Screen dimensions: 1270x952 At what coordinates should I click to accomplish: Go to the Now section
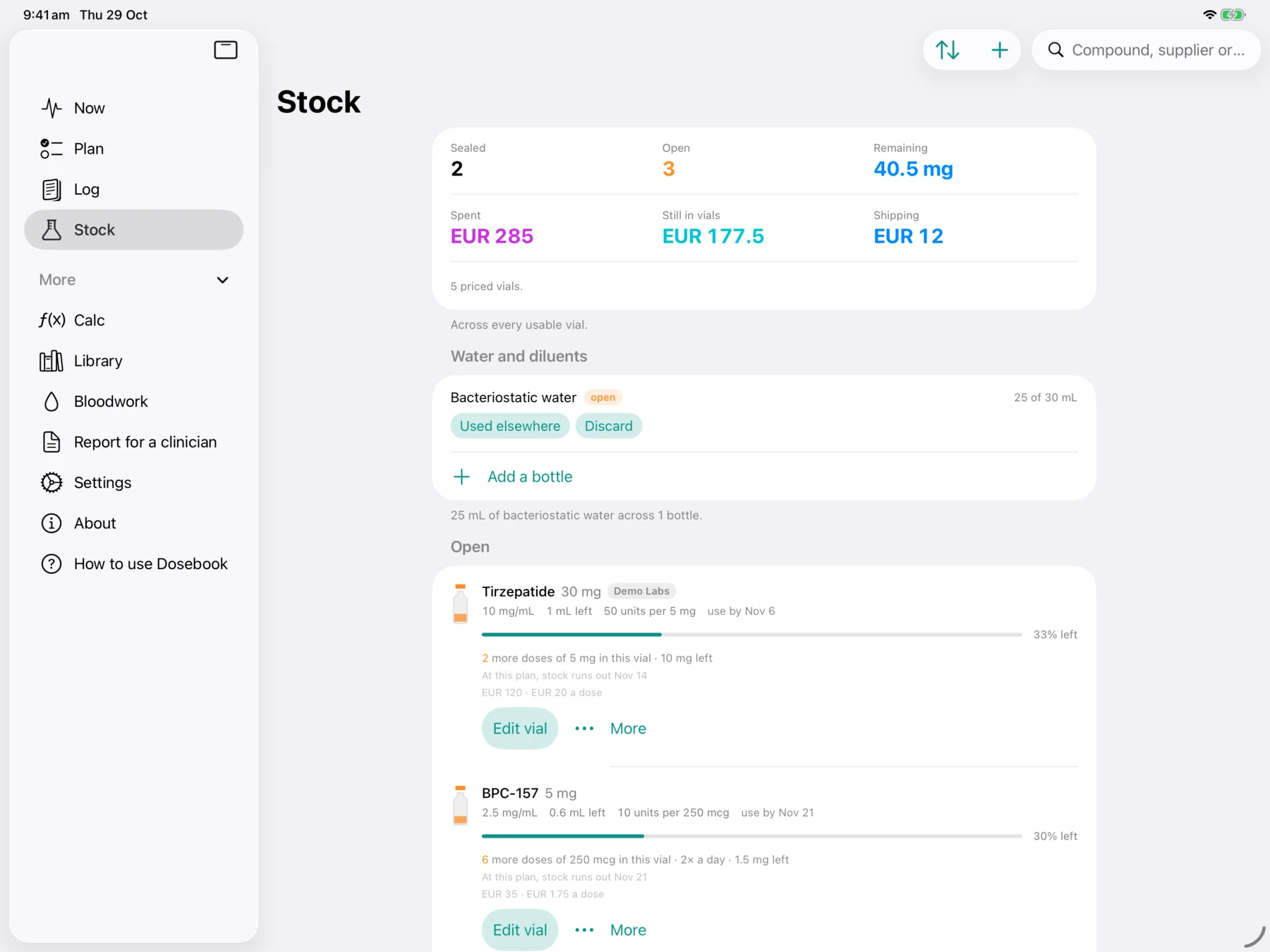click(133, 108)
